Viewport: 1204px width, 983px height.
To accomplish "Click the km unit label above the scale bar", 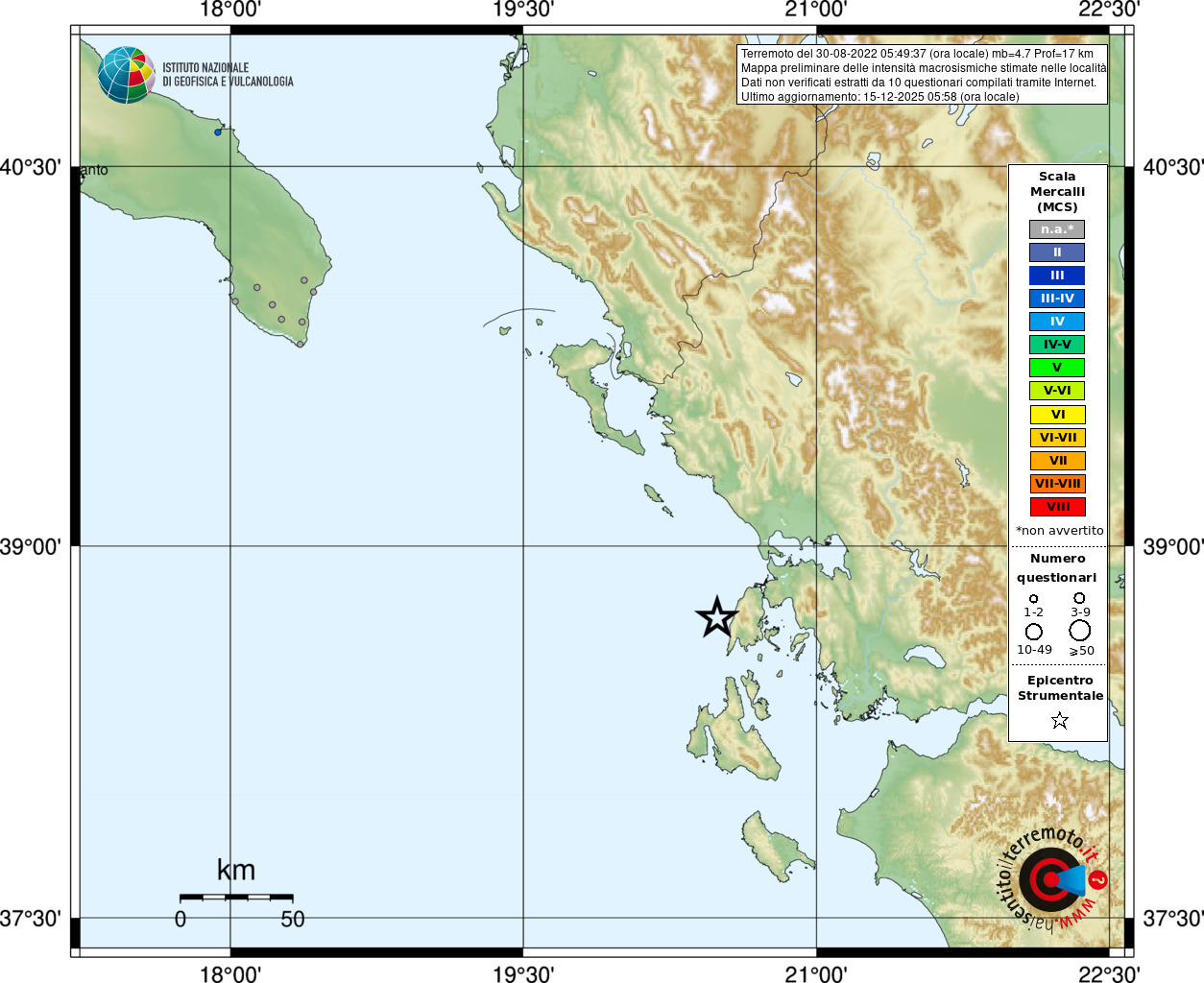I will click(x=236, y=870).
